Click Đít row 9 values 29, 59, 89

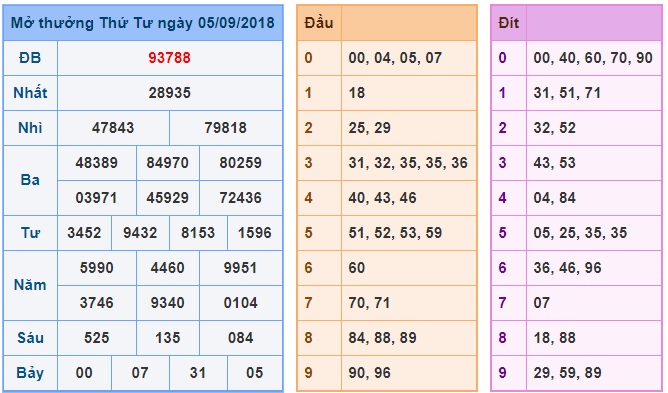pyautogui.click(x=567, y=373)
